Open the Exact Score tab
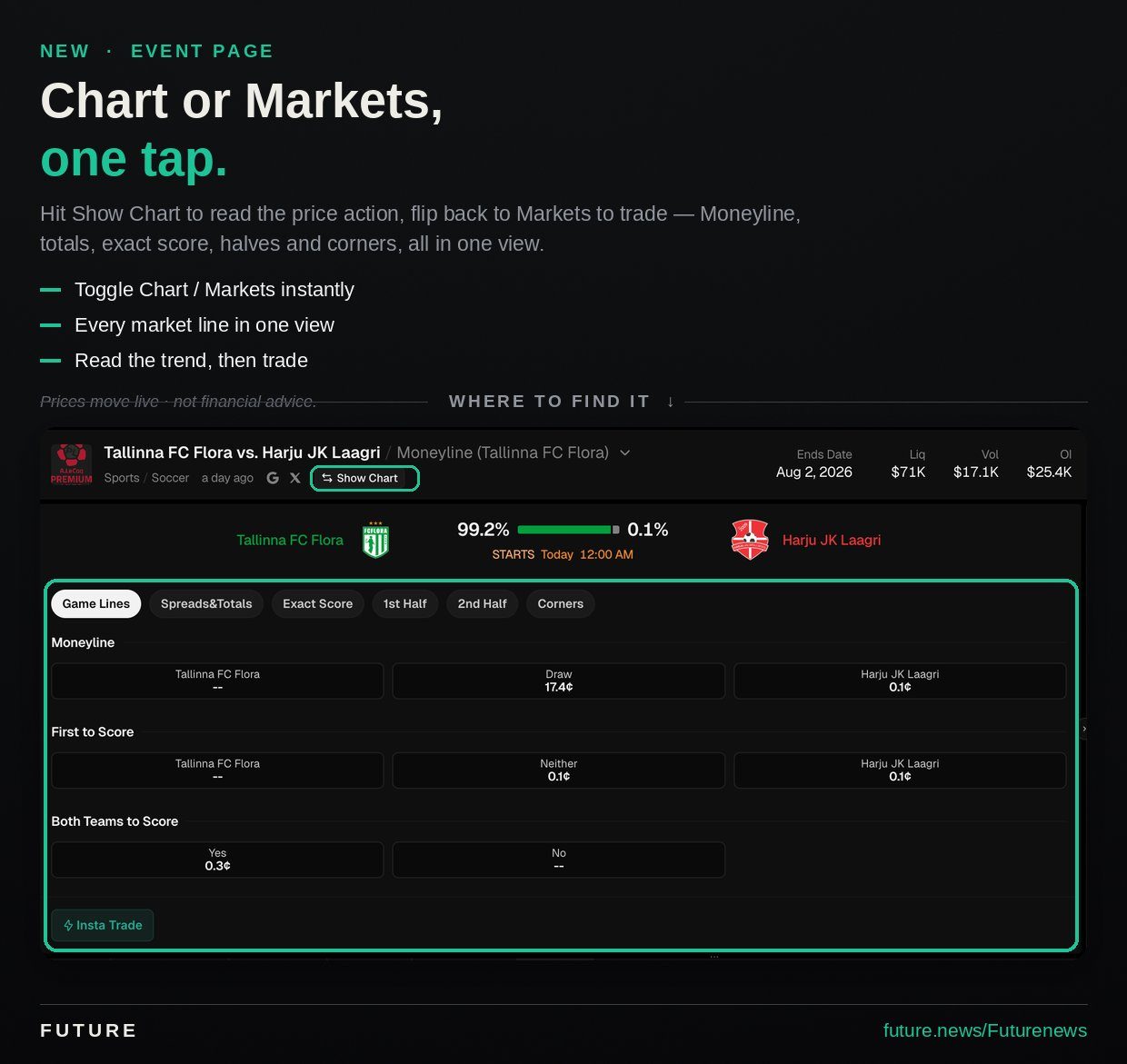 [x=317, y=604]
